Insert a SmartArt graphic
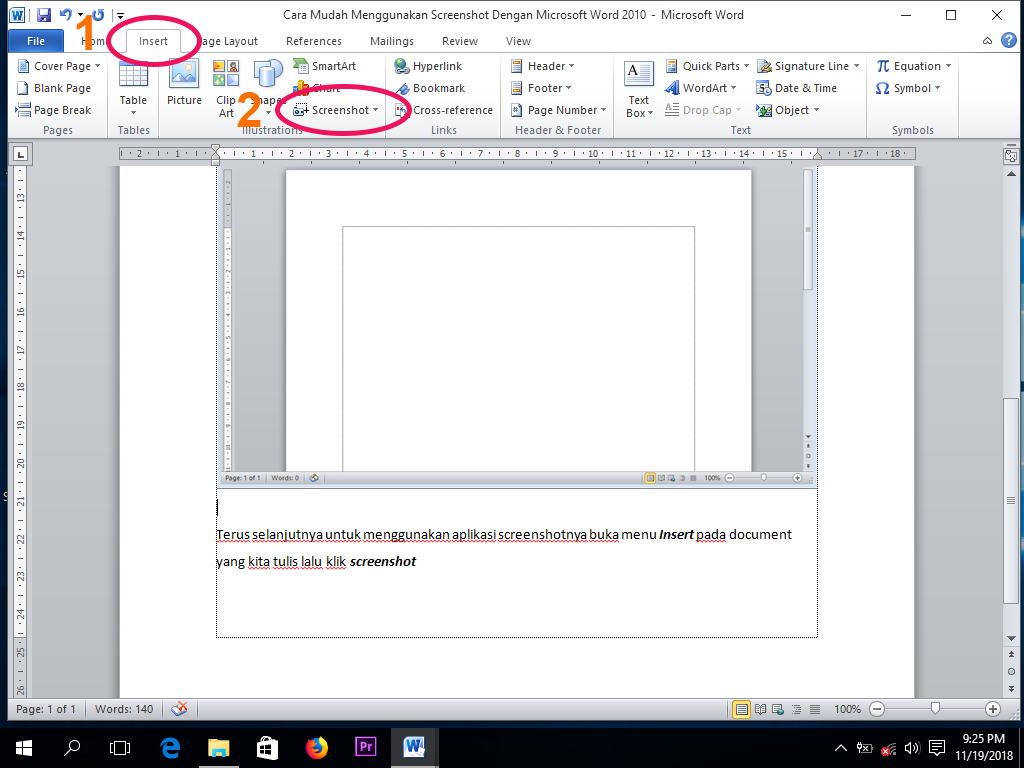 click(x=325, y=66)
